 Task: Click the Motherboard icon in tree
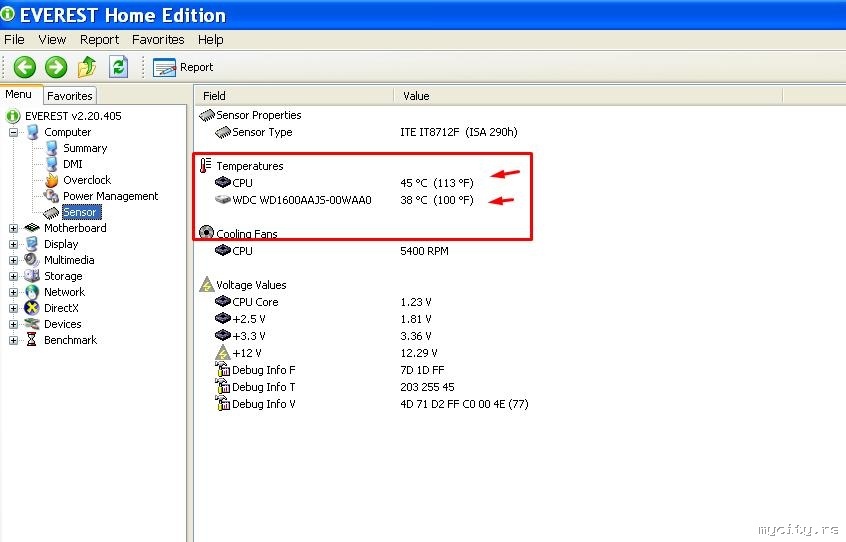[x=32, y=228]
